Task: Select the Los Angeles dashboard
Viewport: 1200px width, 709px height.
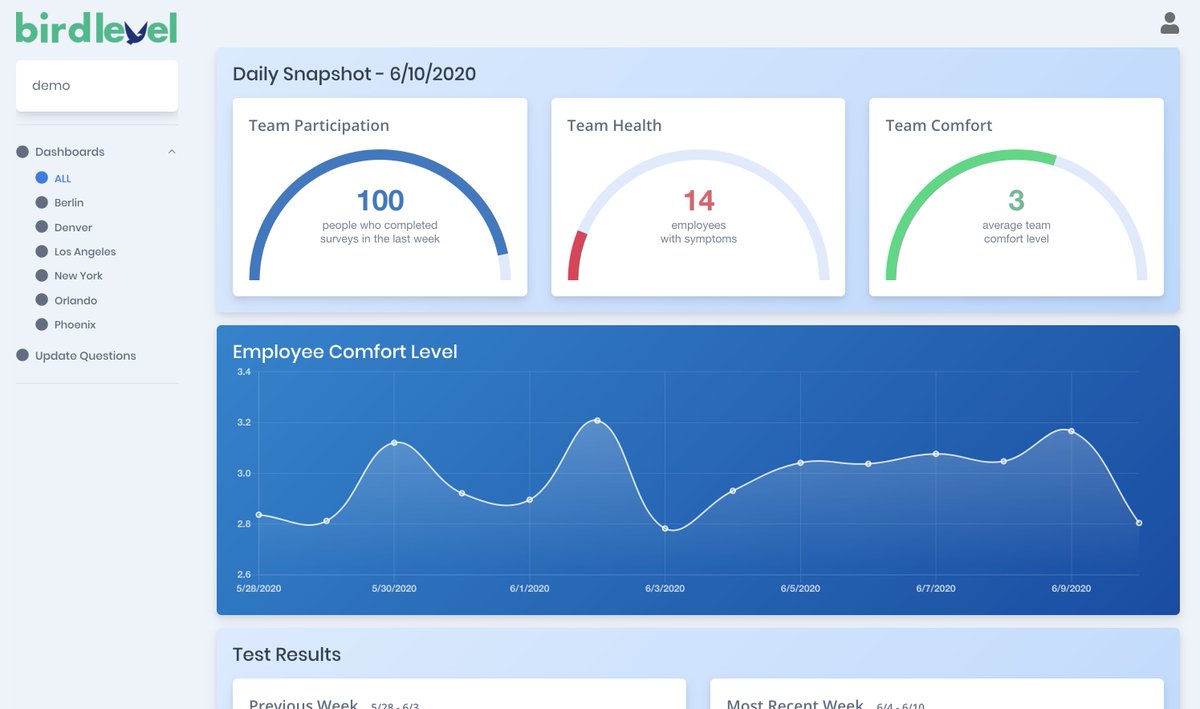Action: click(x=84, y=251)
